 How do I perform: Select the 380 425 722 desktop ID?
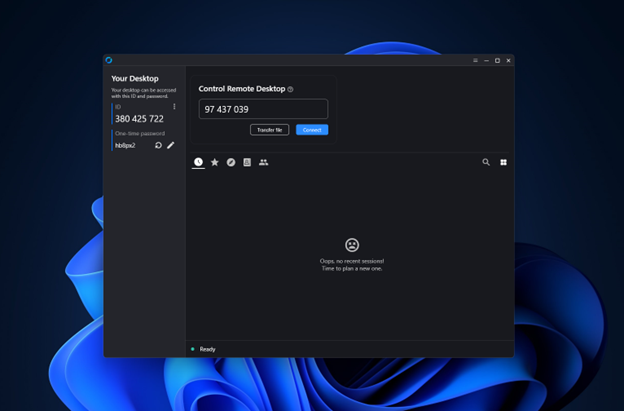(x=139, y=119)
